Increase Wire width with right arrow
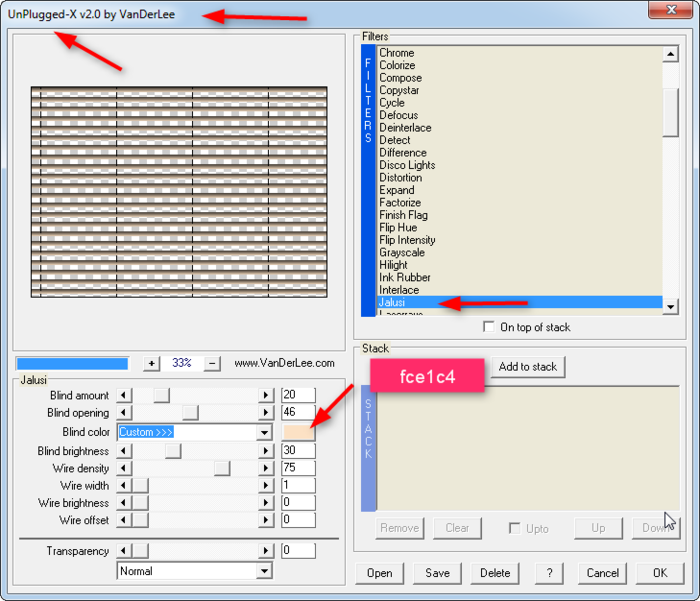Image resolution: width=700 pixels, height=601 pixels. pos(266,485)
